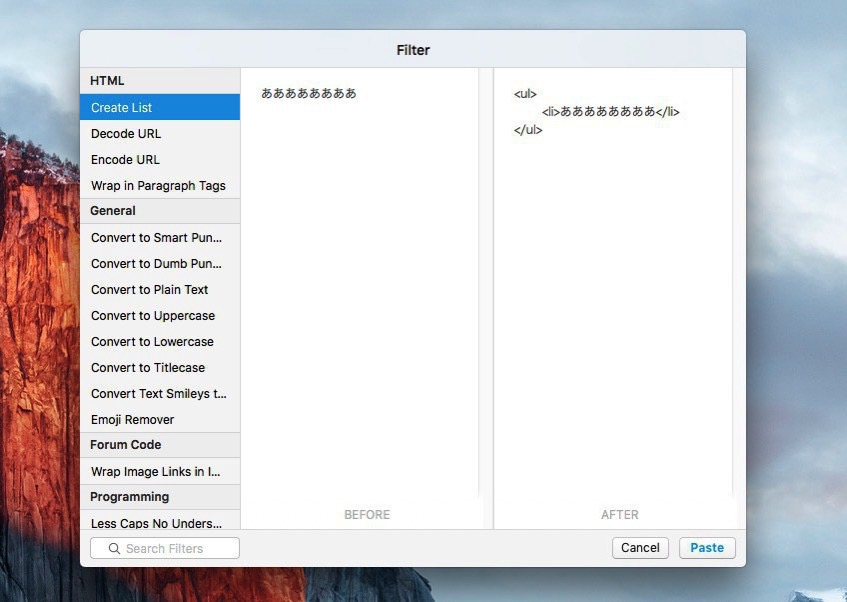Click the magnifying glass search icon

click(x=114, y=548)
